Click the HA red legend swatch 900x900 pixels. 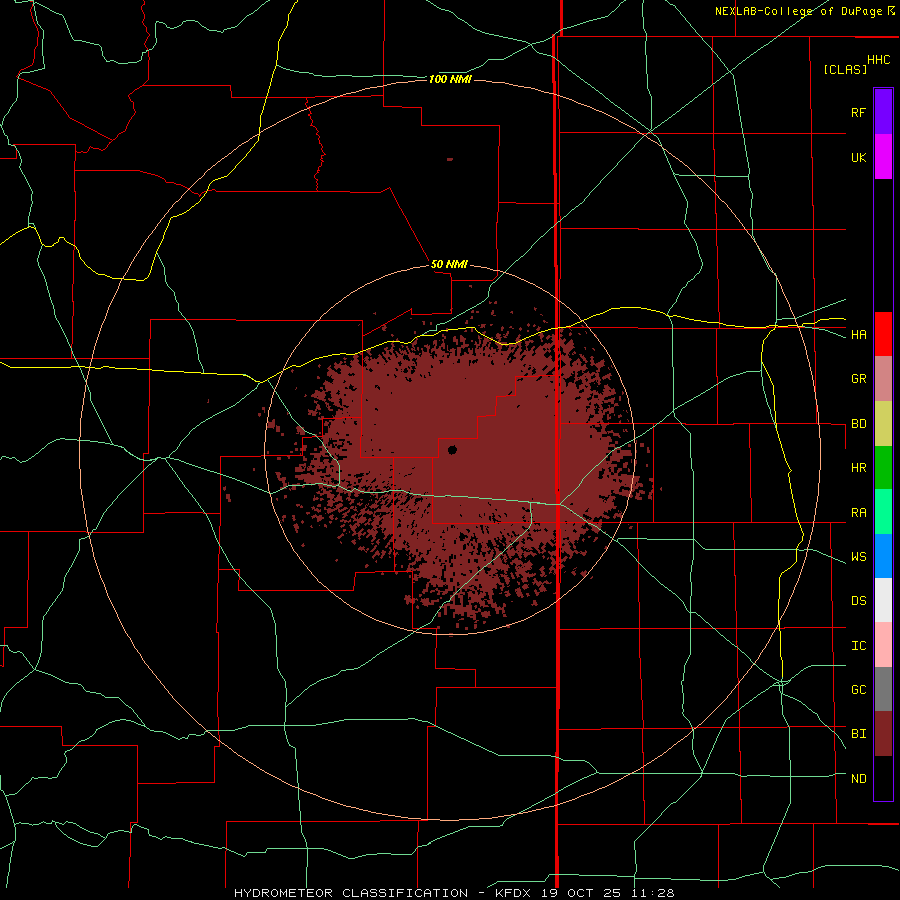(883, 334)
